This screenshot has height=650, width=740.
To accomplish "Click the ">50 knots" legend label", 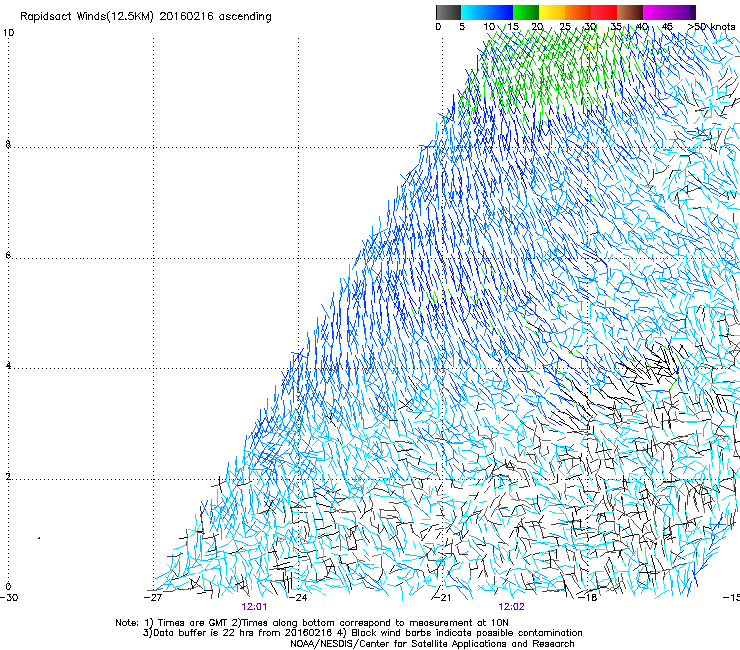I will (711, 27).
